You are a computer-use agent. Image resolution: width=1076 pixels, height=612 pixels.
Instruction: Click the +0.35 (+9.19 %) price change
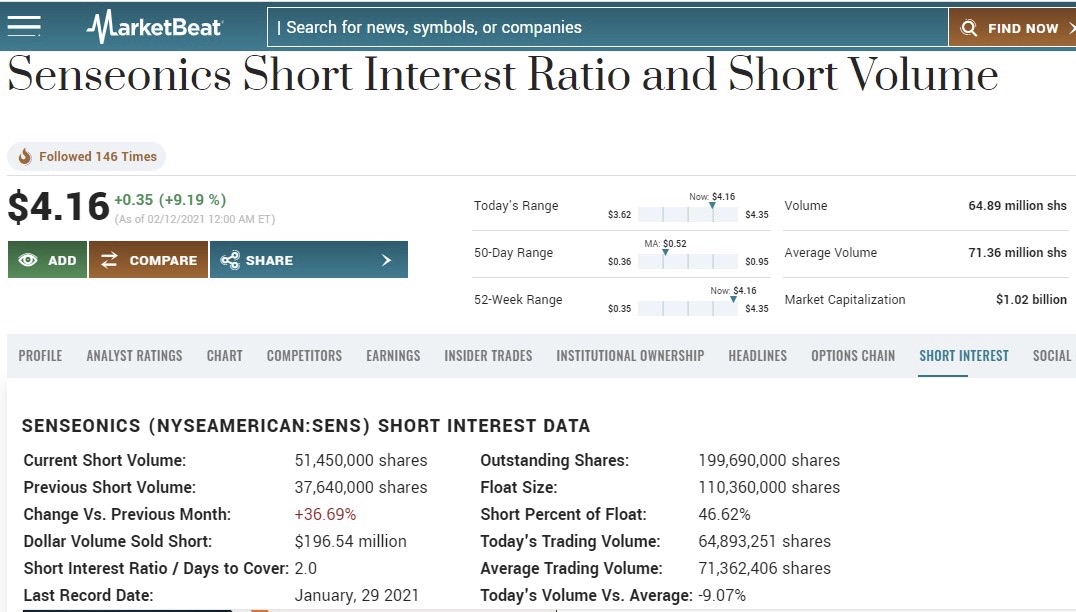(x=169, y=200)
